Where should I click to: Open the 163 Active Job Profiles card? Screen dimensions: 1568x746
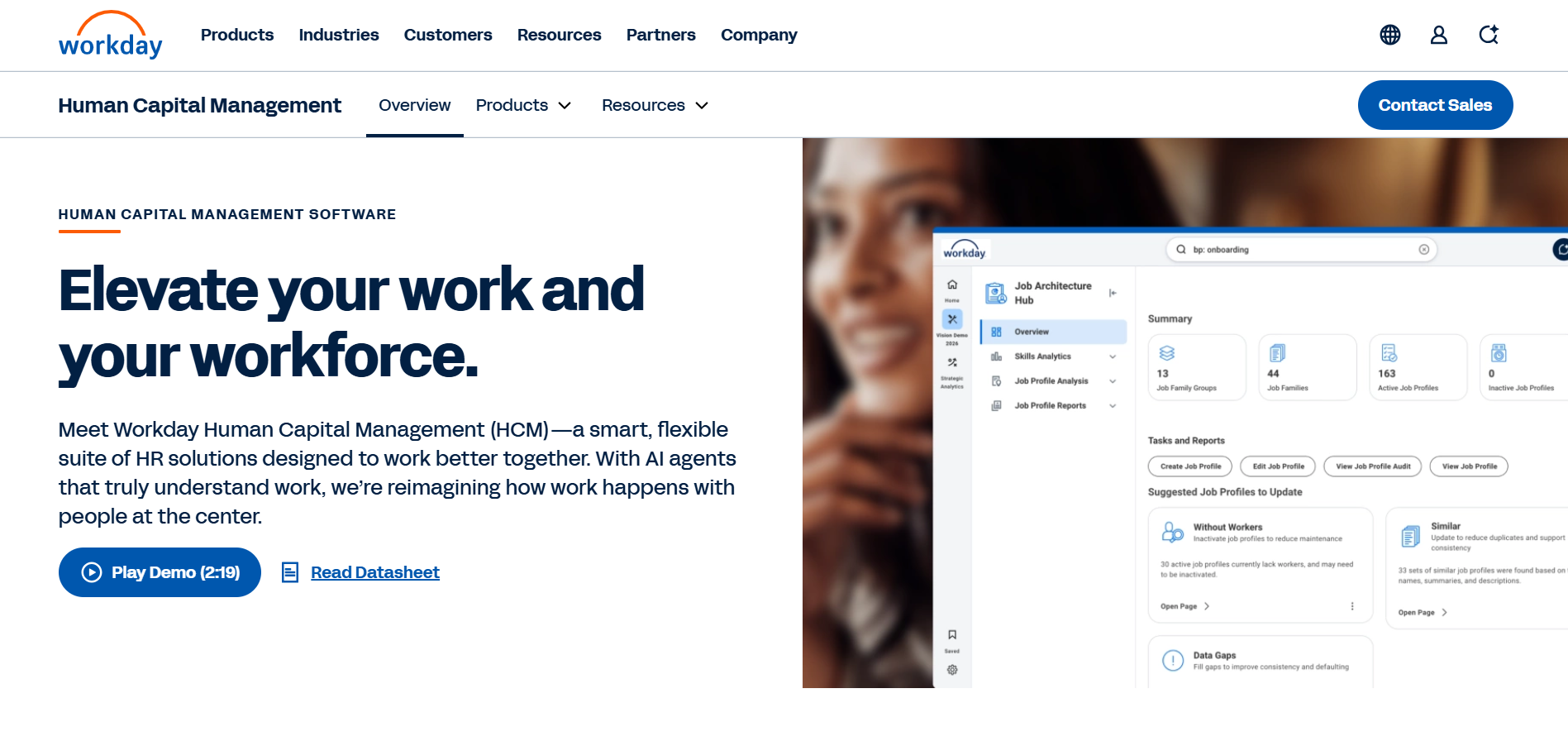(x=1418, y=367)
